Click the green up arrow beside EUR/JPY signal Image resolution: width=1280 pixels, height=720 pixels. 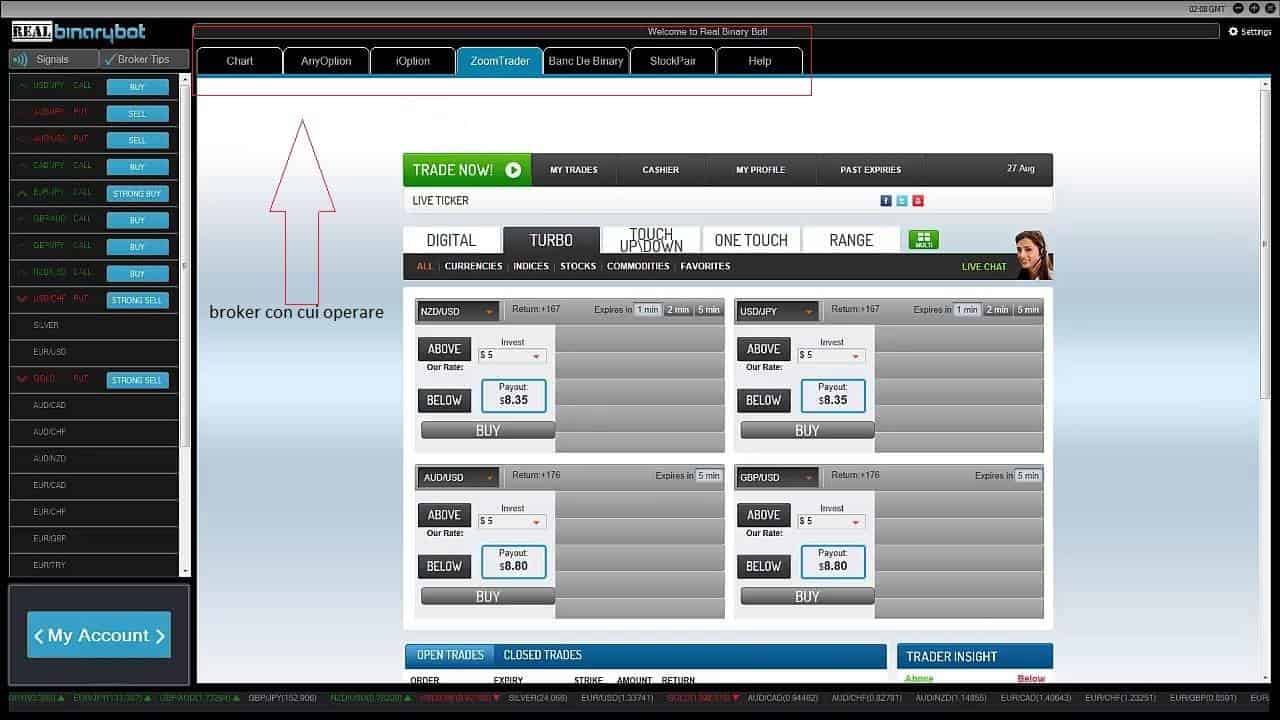23,192
